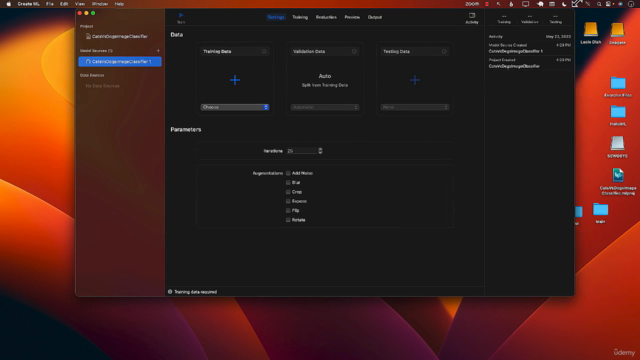Click the plus to add Training Data
Image resolution: width=640 pixels, height=360 pixels.
(x=235, y=80)
